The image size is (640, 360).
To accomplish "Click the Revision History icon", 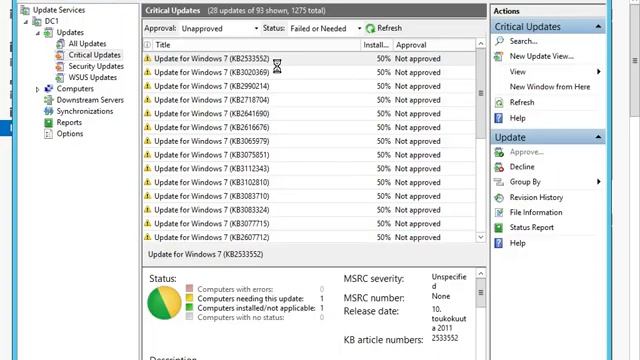I will click(499, 198).
